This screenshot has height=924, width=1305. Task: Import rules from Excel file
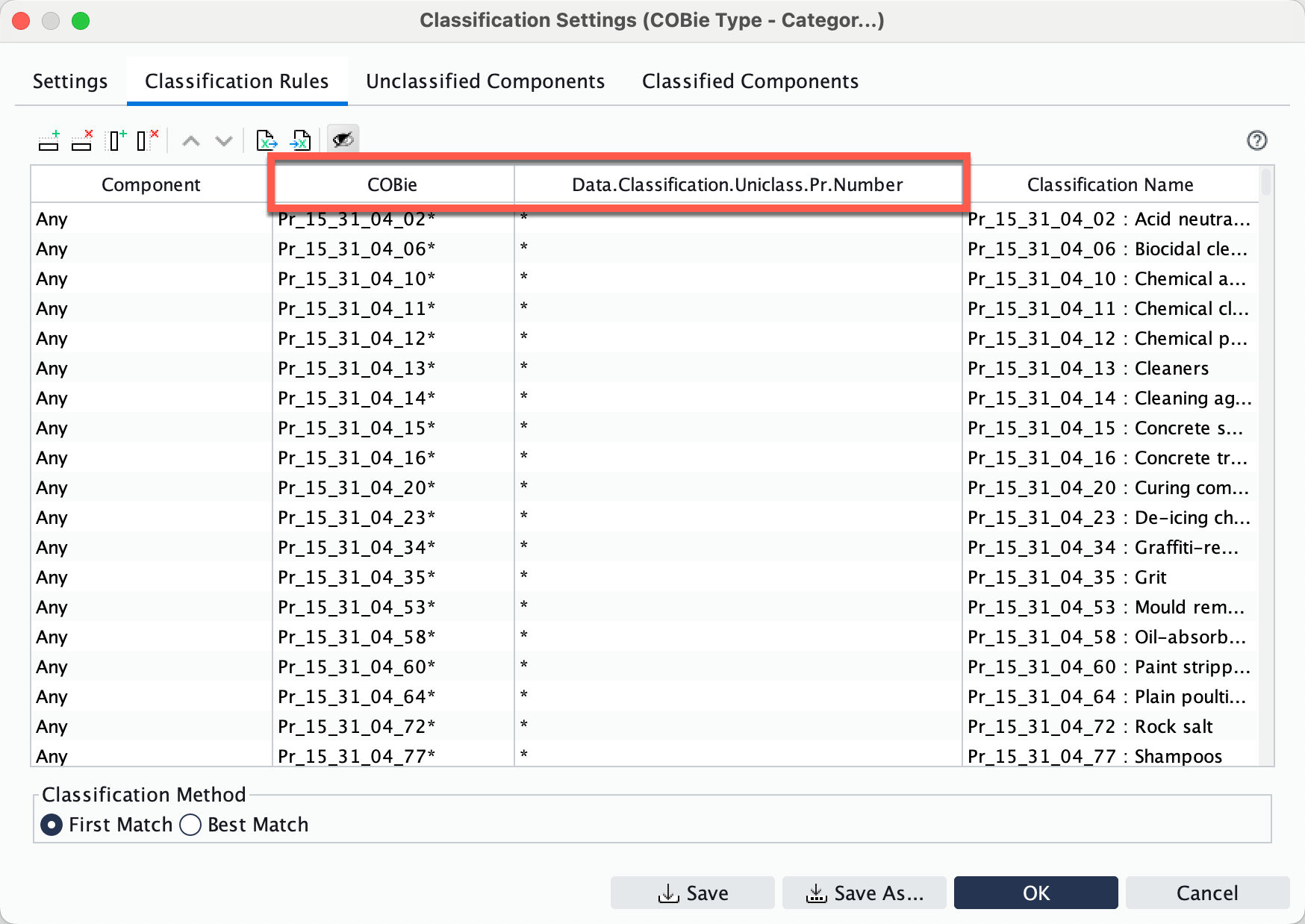point(300,140)
